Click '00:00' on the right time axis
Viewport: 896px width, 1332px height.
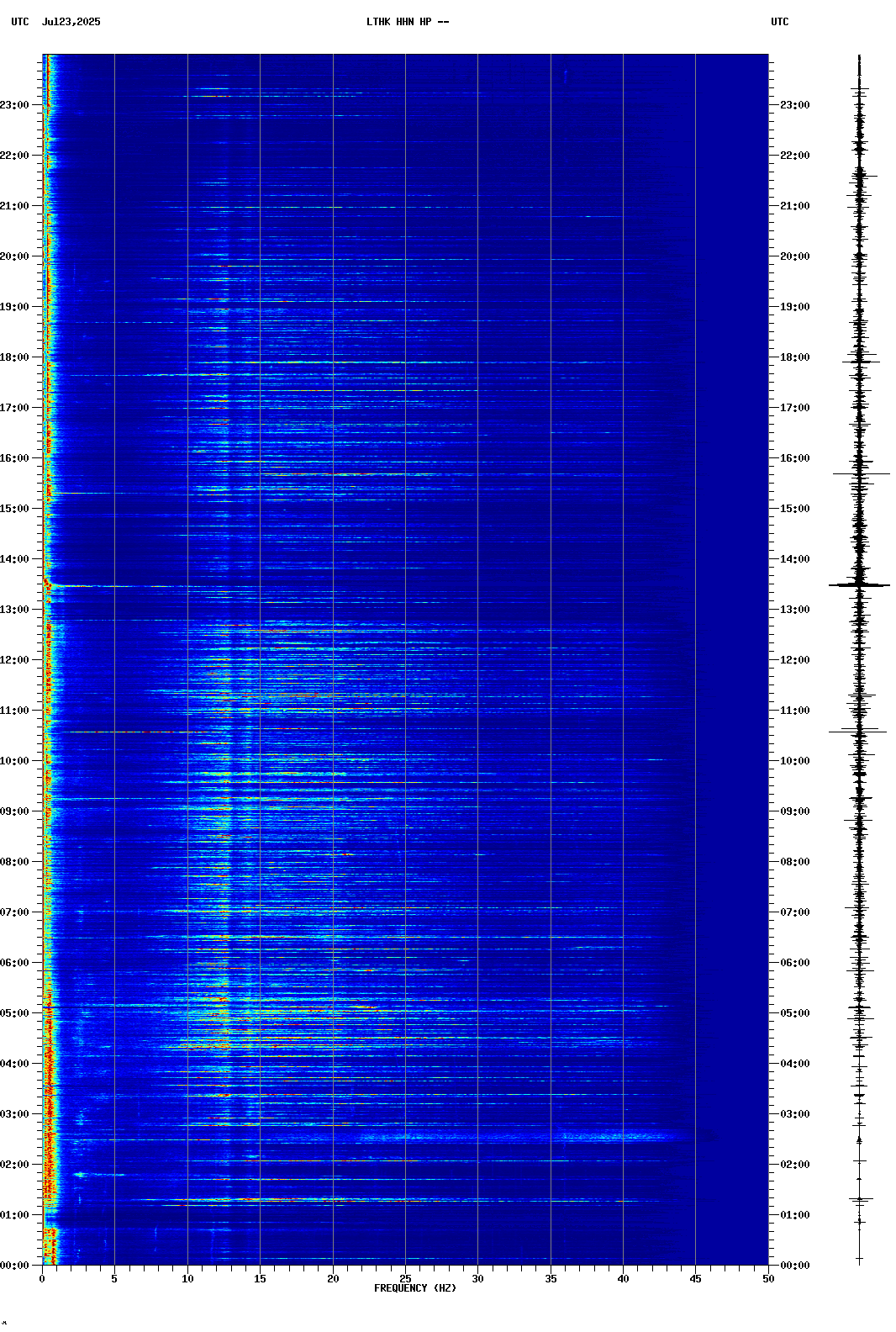[795, 1266]
